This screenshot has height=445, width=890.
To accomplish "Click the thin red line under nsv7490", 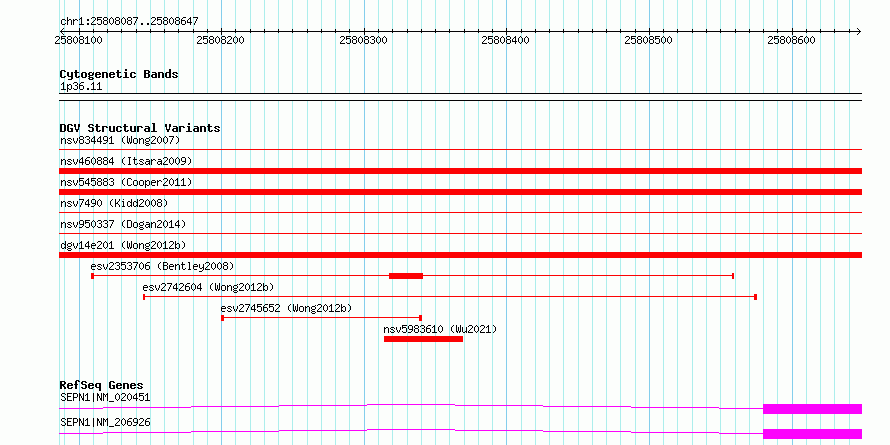I will pyautogui.click(x=460, y=213).
